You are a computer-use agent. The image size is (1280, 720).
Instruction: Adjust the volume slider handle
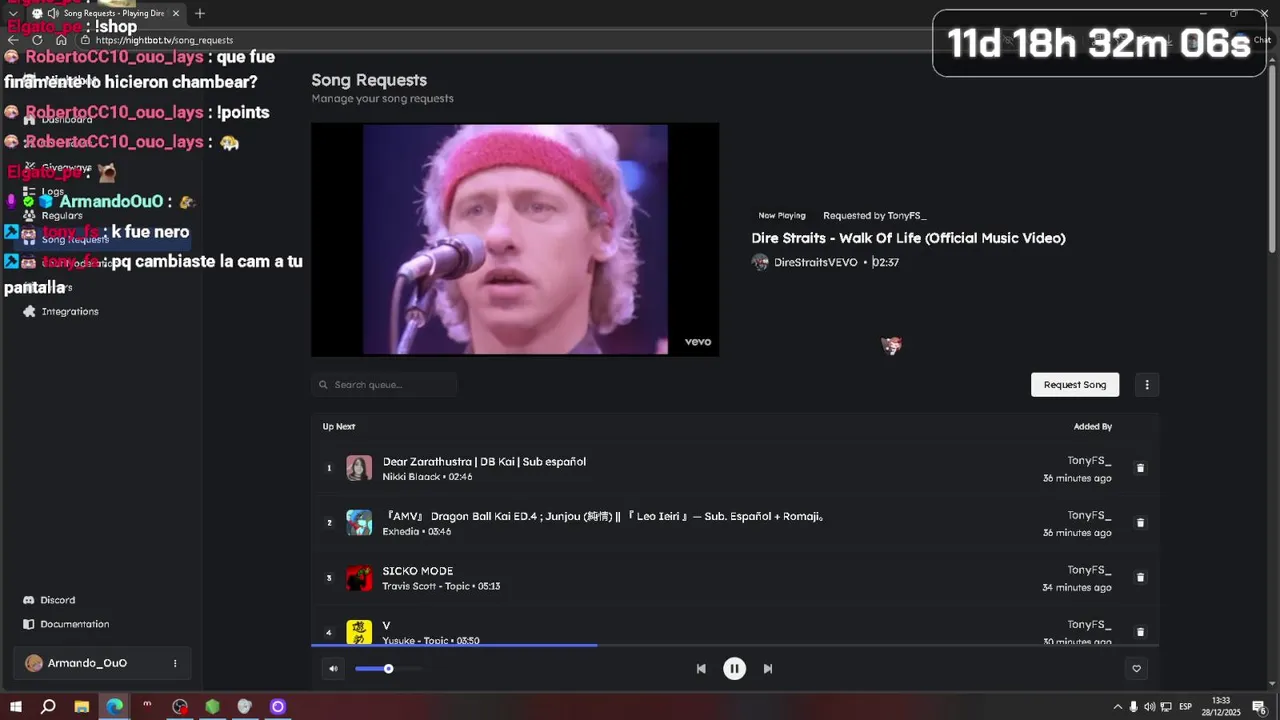[388, 669]
